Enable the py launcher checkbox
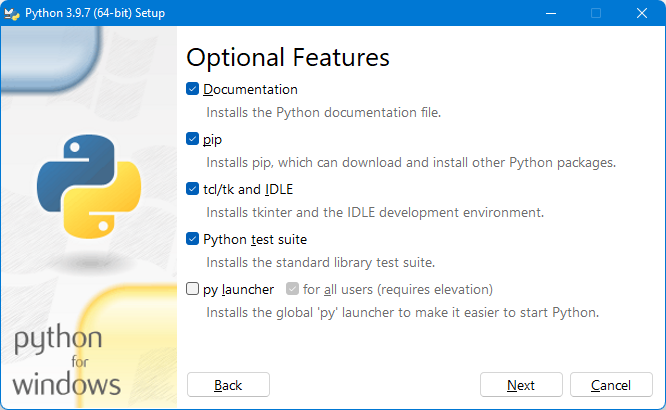This screenshot has height=410, width=666. tap(192, 289)
